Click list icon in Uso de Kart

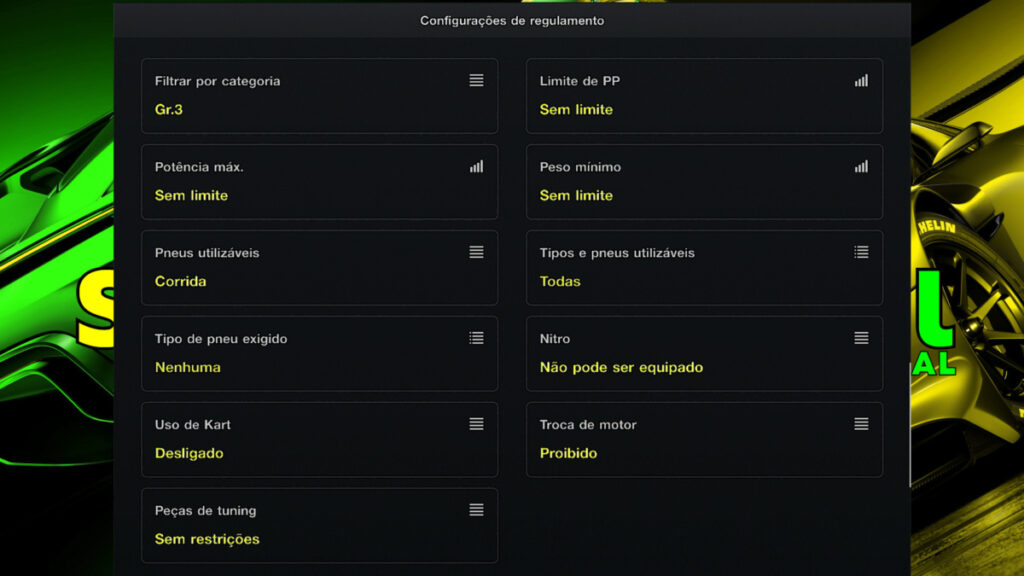click(x=476, y=424)
